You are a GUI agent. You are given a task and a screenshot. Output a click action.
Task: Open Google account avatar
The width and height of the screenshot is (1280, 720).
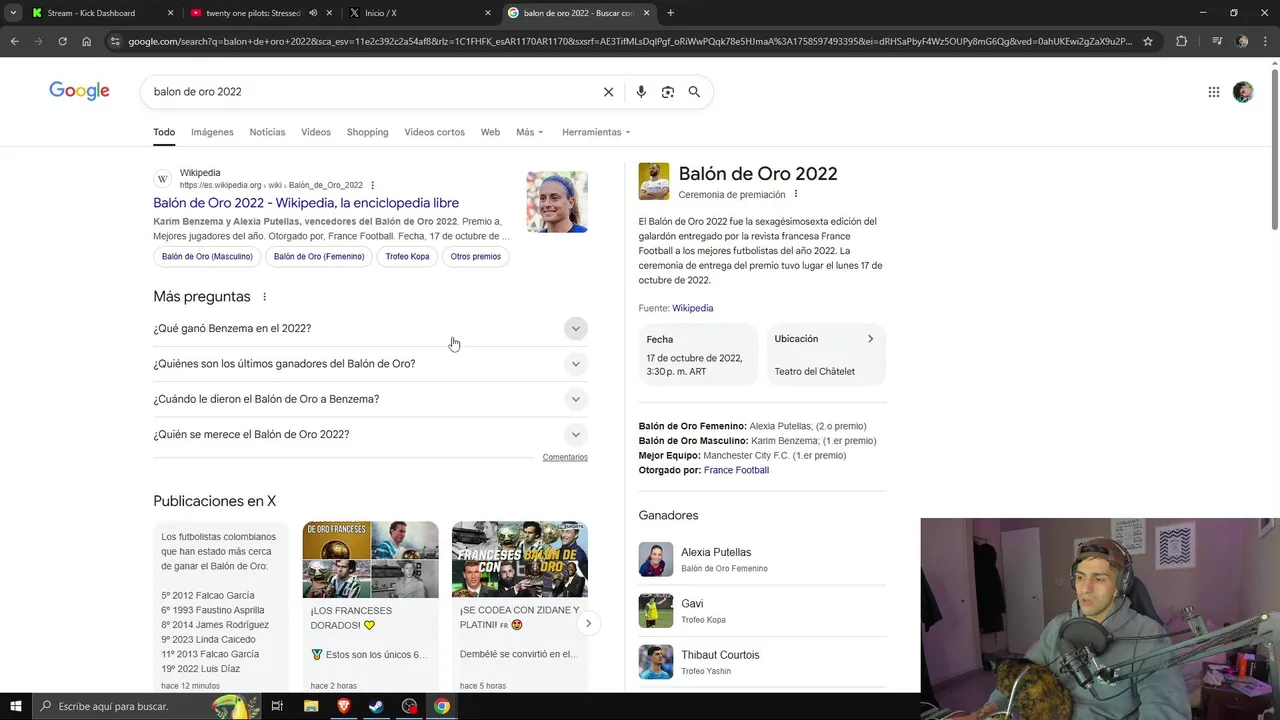[1243, 92]
